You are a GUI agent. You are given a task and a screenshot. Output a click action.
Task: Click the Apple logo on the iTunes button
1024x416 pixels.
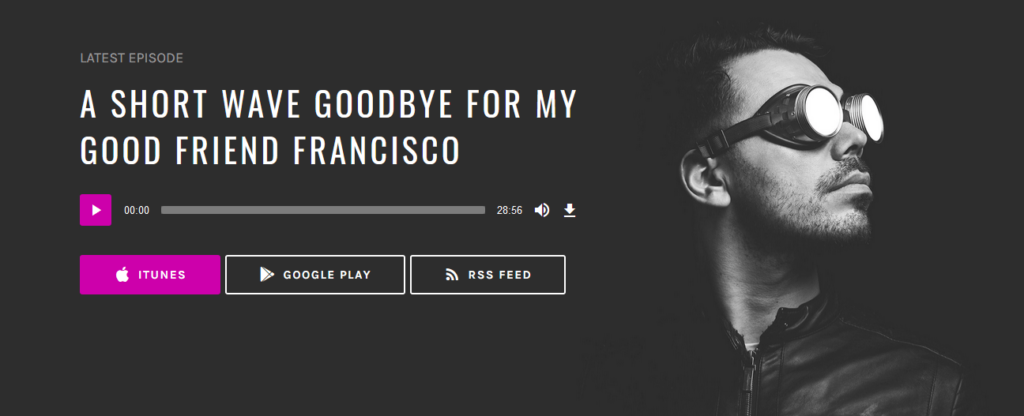click(122, 275)
